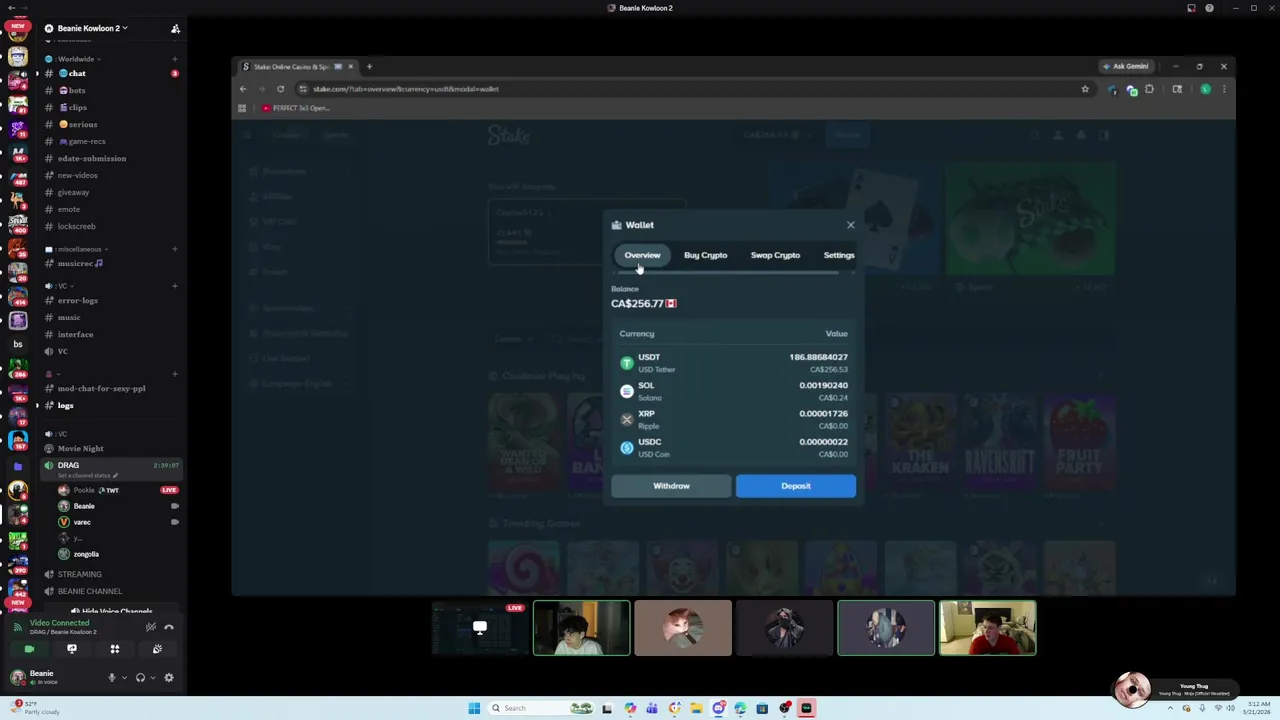The width and height of the screenshot is (1280, 720).
Task: Toggle noise suppression icon
Action: (150, 627)
